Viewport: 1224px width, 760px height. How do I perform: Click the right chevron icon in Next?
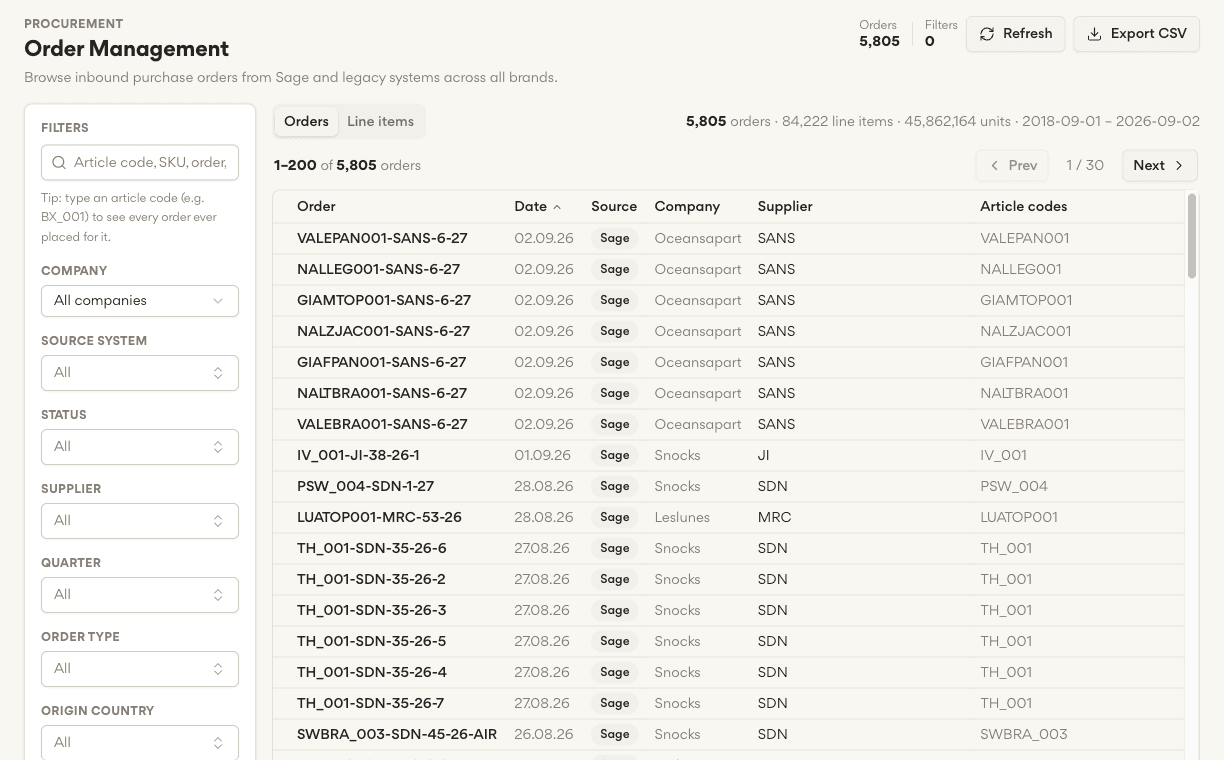tap(1179, 166)
